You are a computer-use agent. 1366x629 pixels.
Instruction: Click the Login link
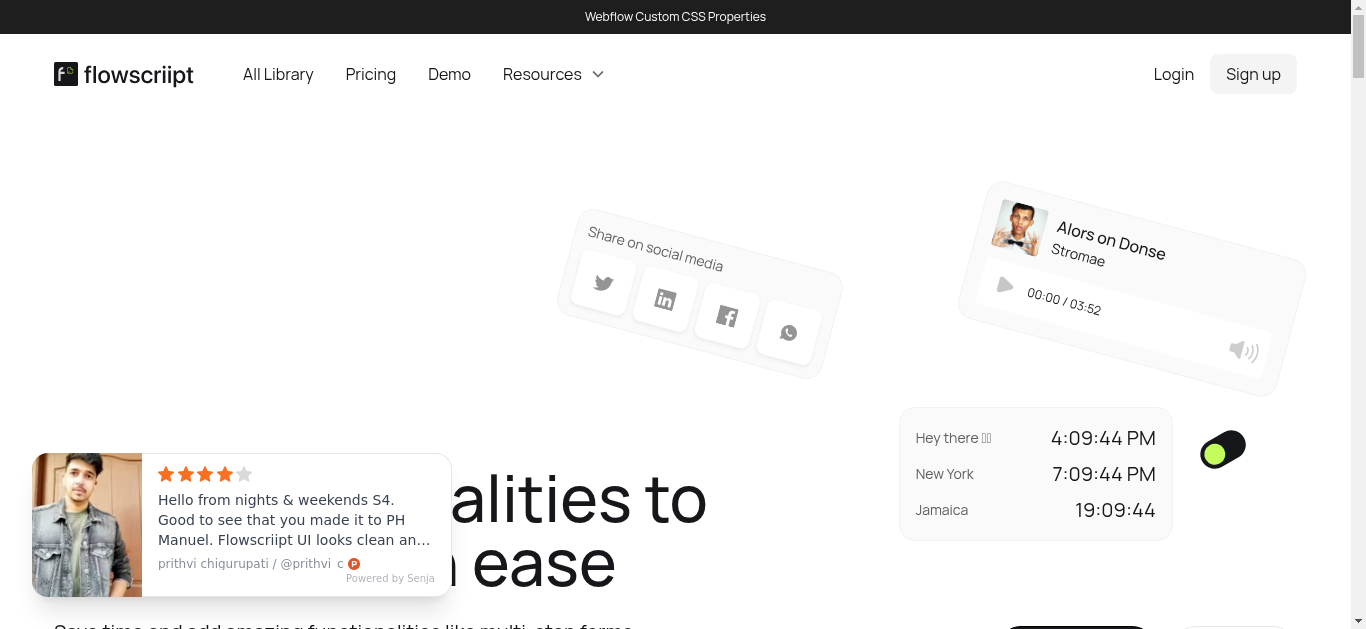[x=1173, y=74]
